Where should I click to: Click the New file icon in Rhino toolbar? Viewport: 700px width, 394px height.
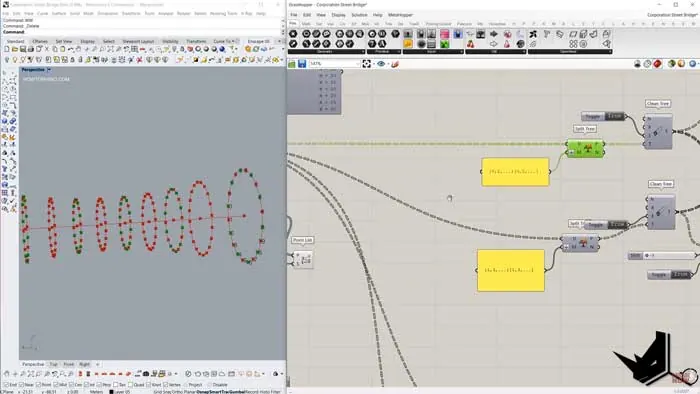pyautogui.click(x=6, y=49)
